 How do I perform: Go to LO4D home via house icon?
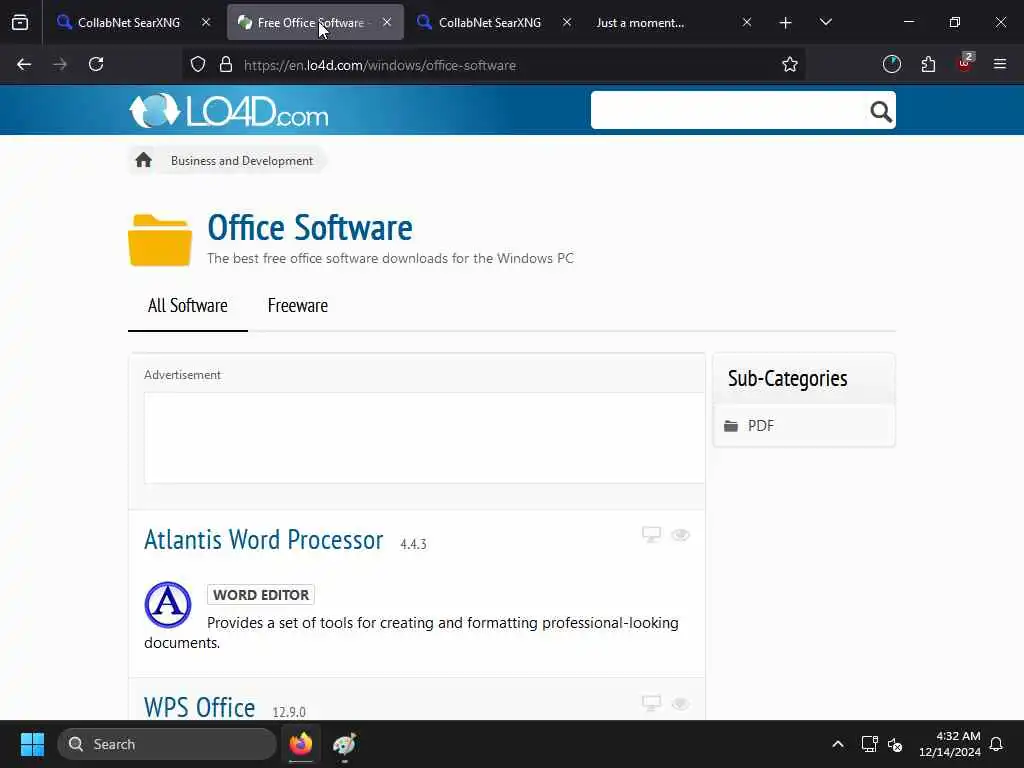(144, 160)
